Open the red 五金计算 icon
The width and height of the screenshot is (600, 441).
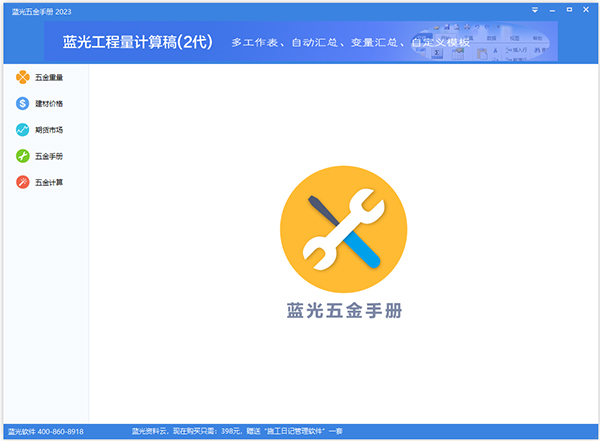(x=23, y=182)
